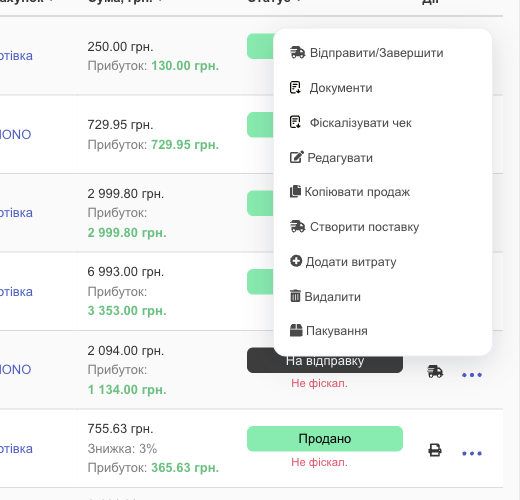Open the three-dots menu in the 2 094.00 row
Screen dimensions: 520x500
472,375
